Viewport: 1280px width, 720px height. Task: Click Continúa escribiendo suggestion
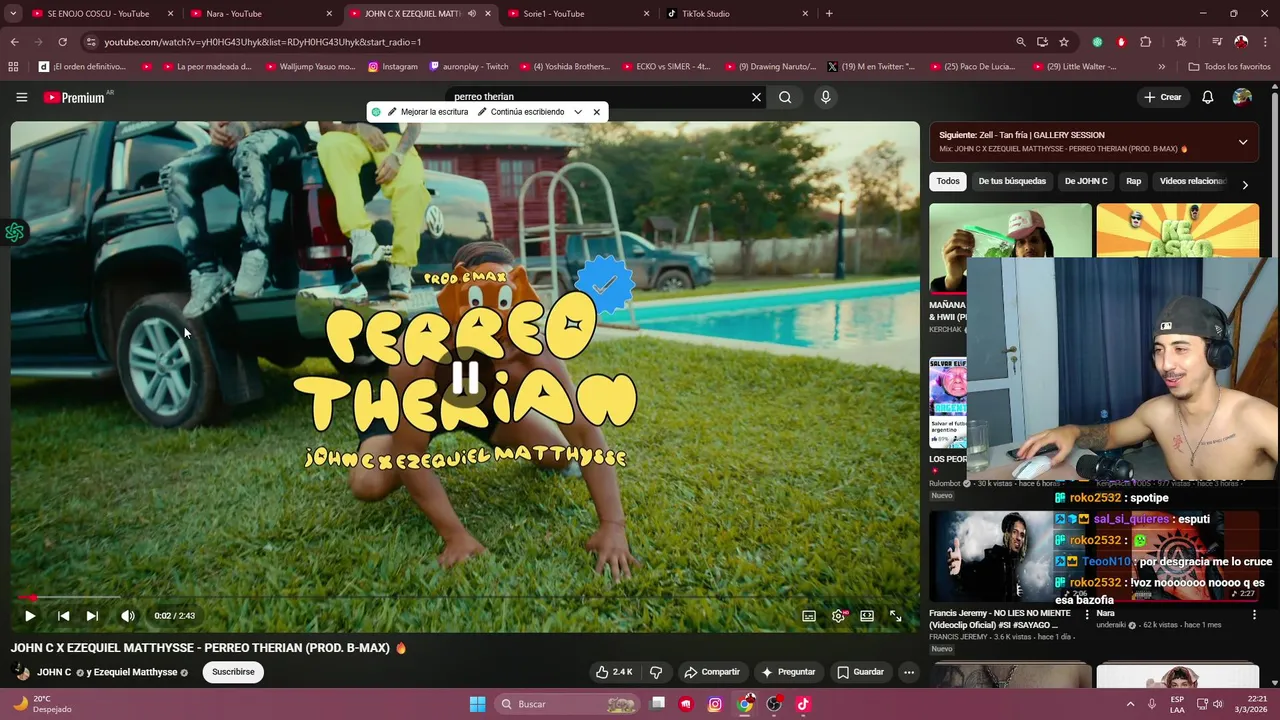(521, 112)
